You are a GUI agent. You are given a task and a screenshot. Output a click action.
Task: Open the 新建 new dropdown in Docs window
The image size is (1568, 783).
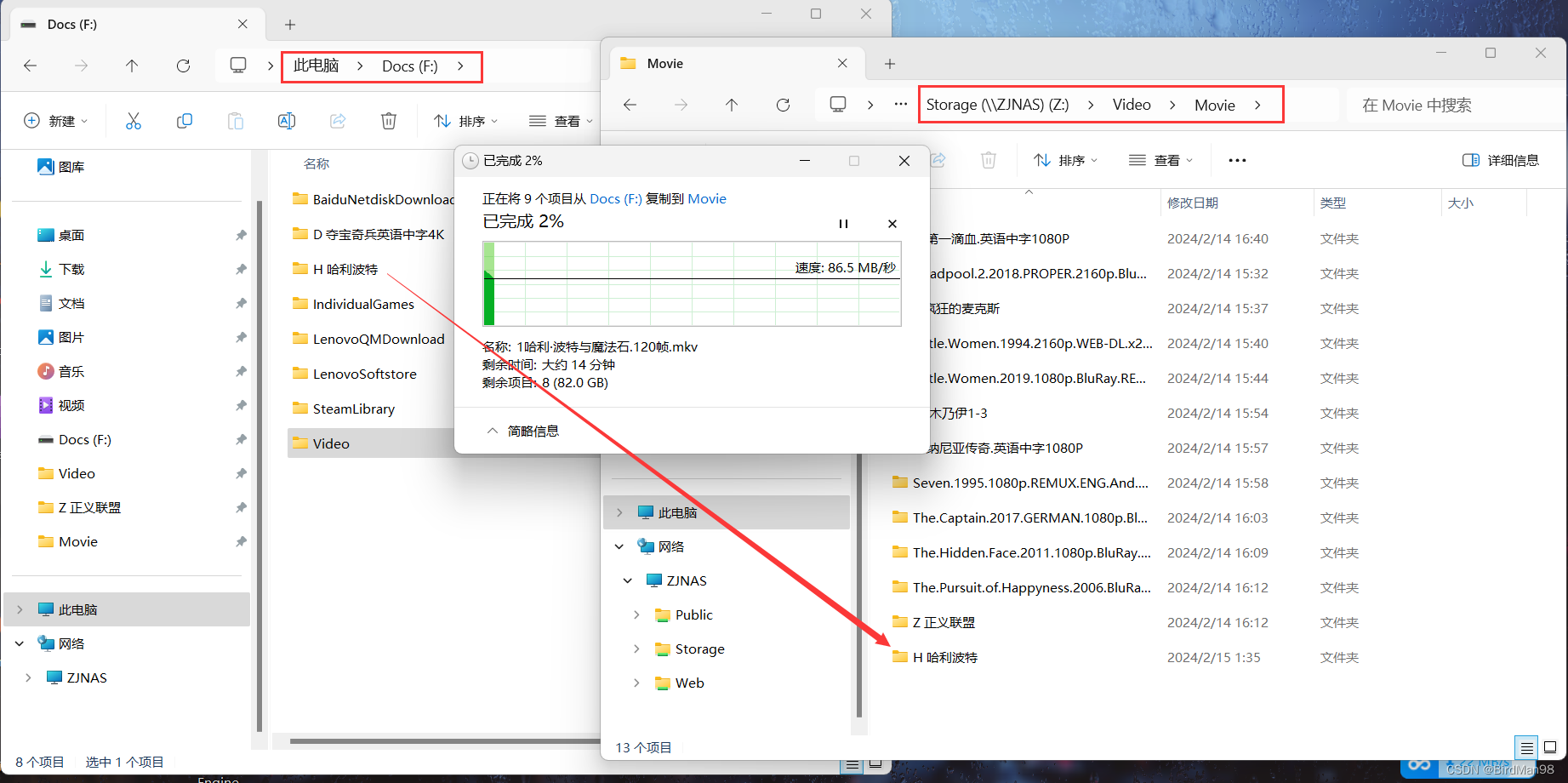click(x=55, y=121)
